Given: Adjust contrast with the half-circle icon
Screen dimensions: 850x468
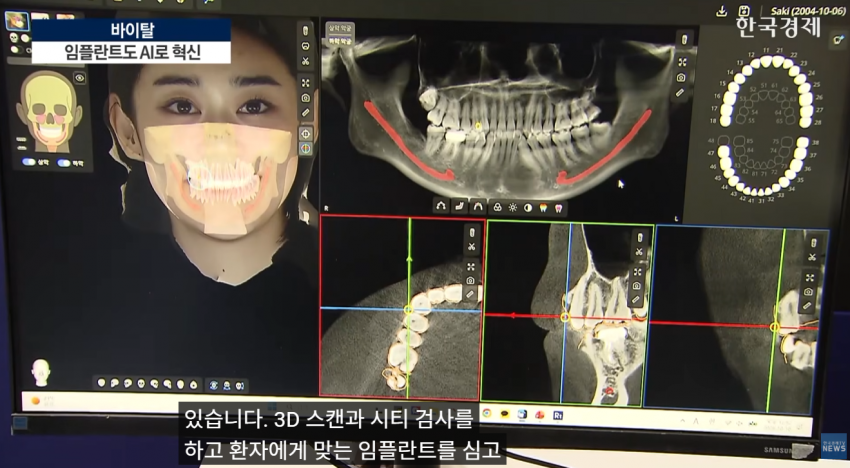Looking at the screenshot, I should [528, 208].
